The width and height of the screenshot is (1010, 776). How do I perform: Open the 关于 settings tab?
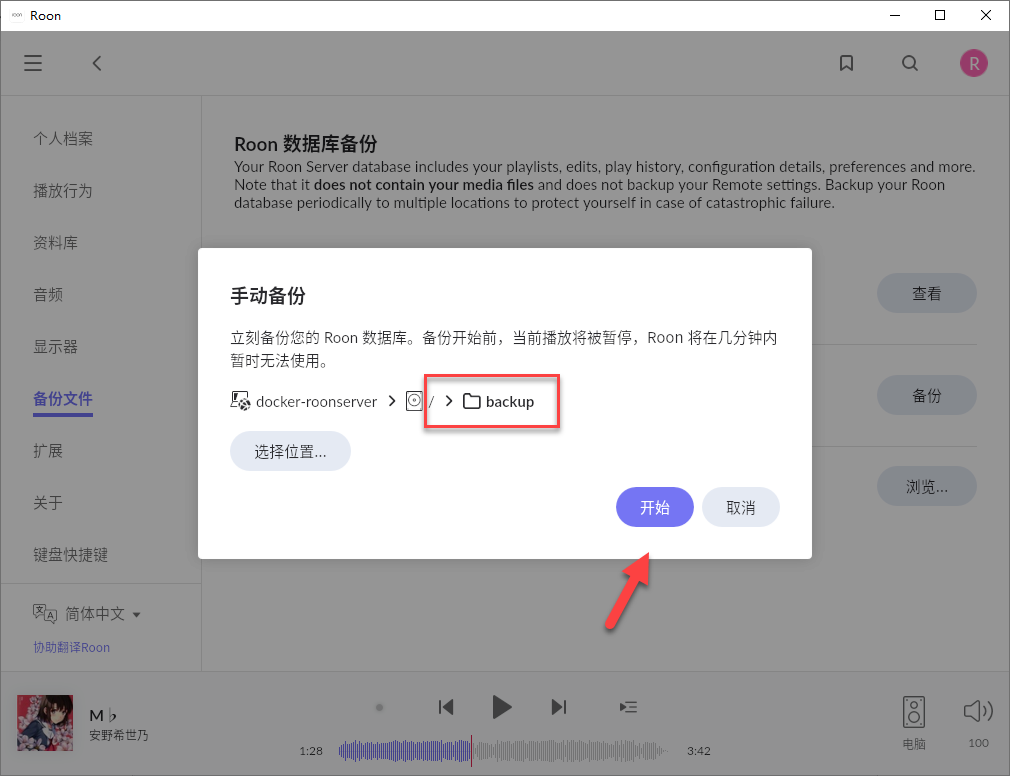click(48, 503)
